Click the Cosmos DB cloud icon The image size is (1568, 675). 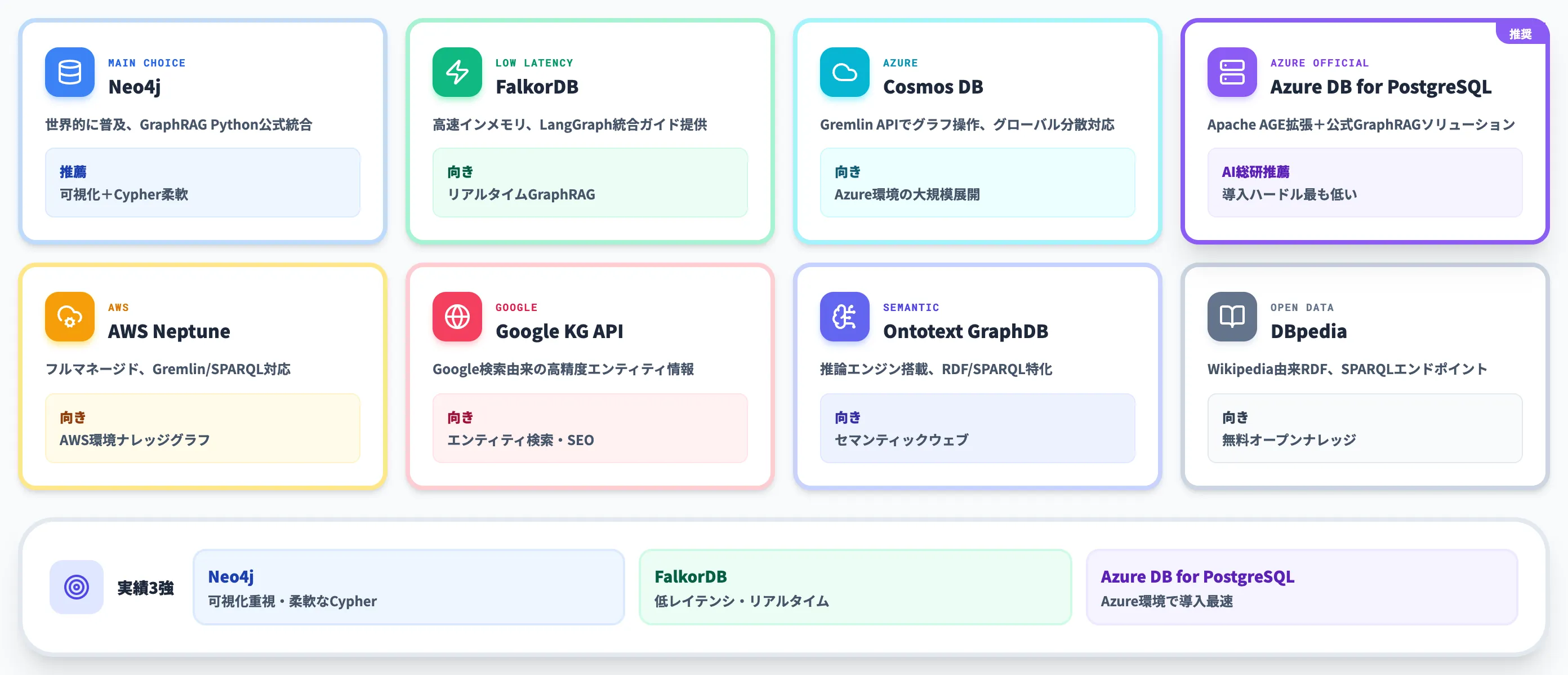pos(844,72)
